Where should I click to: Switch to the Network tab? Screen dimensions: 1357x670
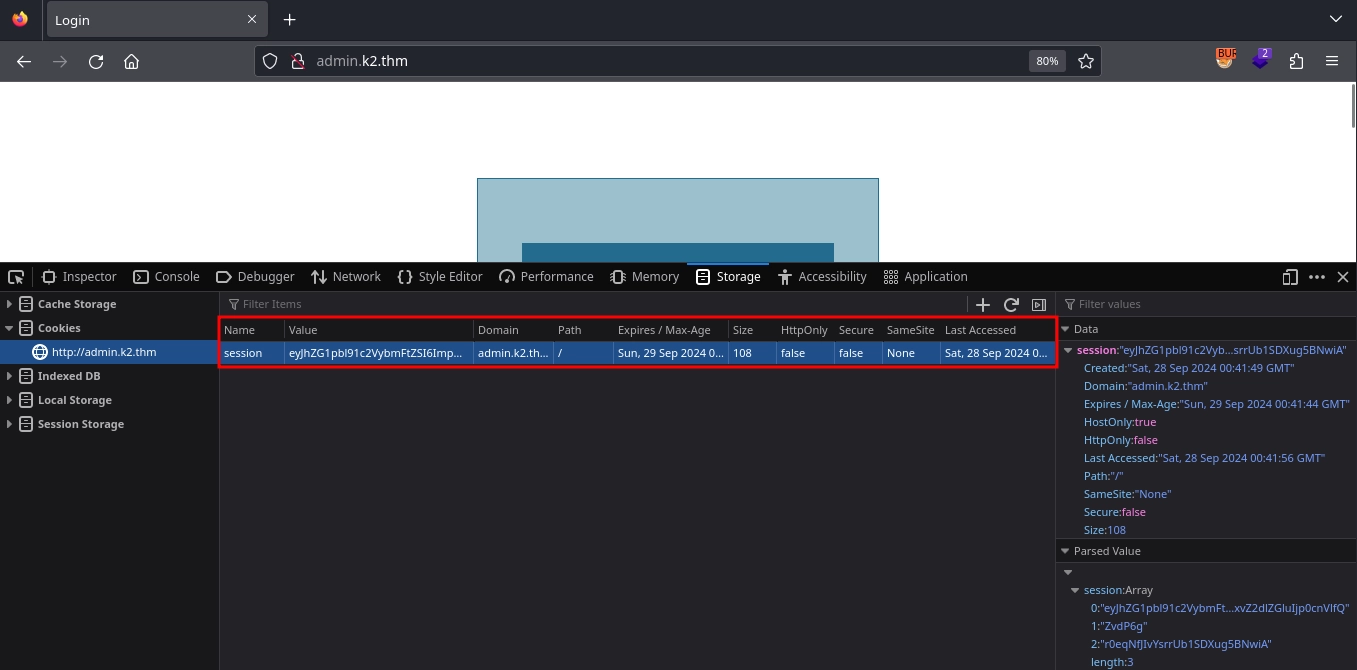[x=346, y=277]
